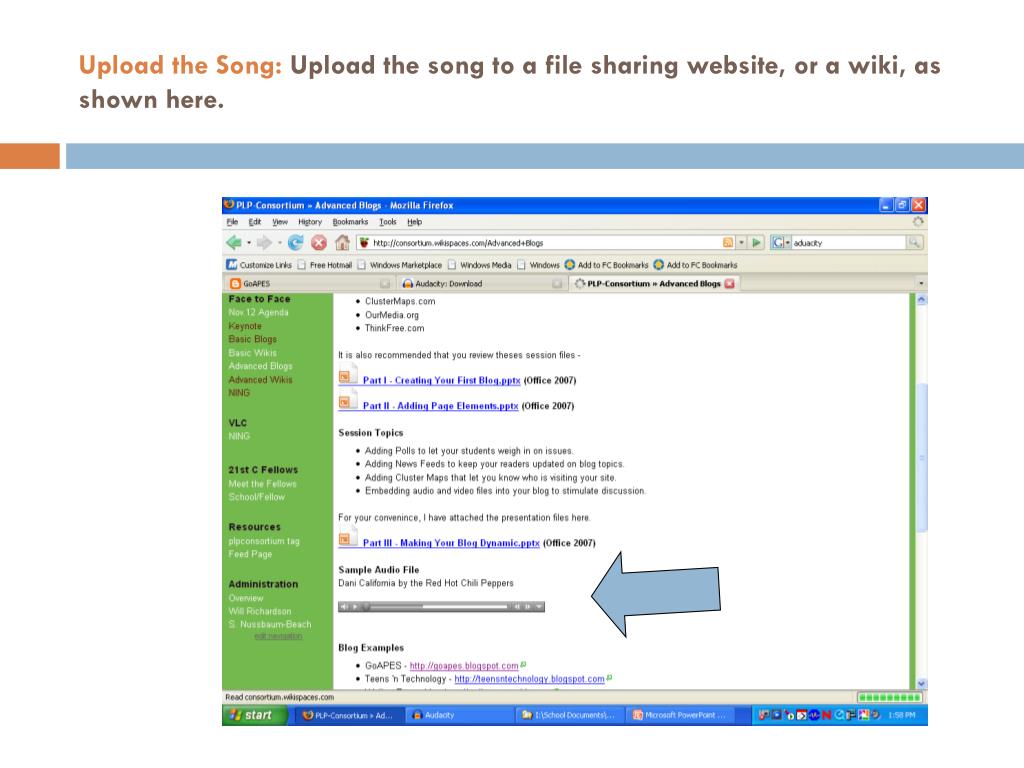Open the Google search engine selector
The height and width of the screenshot is (768, 1024).
[x=780, y=242]
